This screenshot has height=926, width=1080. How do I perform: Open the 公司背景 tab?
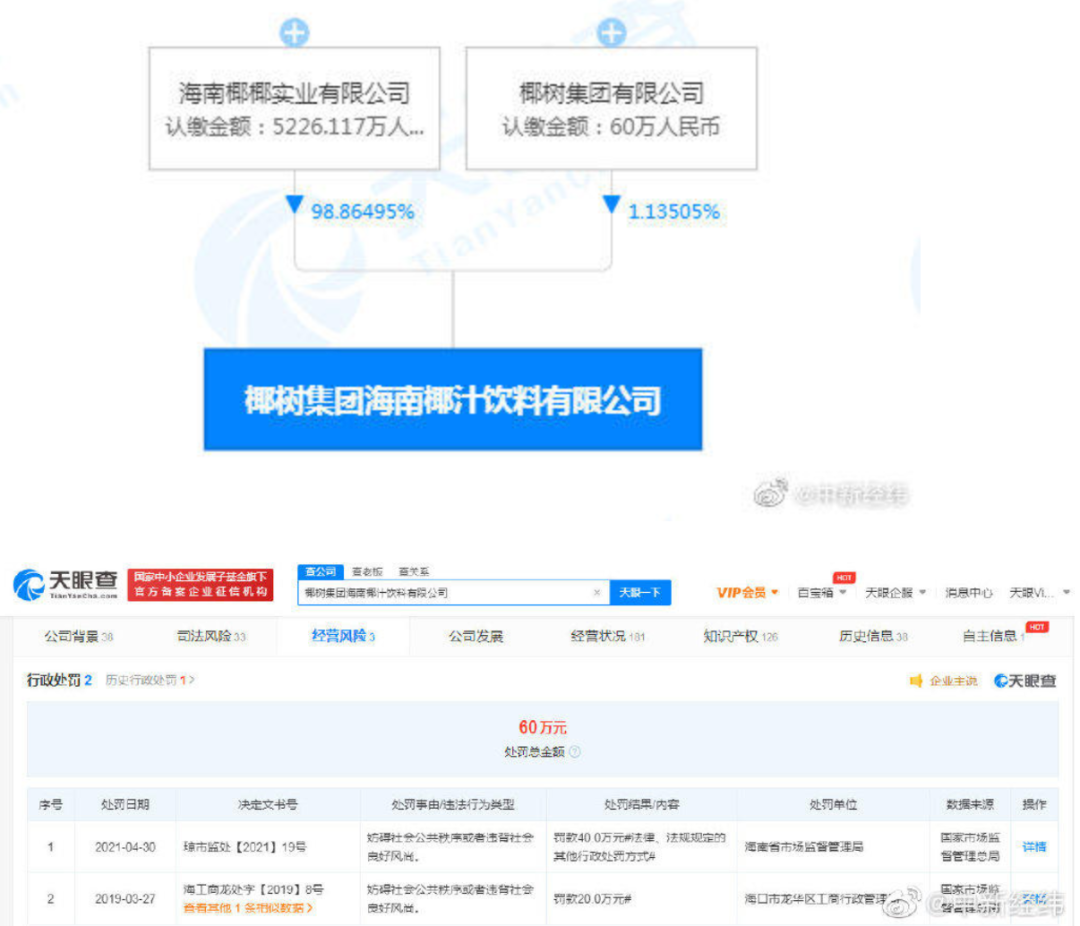[x=79, y=636]
